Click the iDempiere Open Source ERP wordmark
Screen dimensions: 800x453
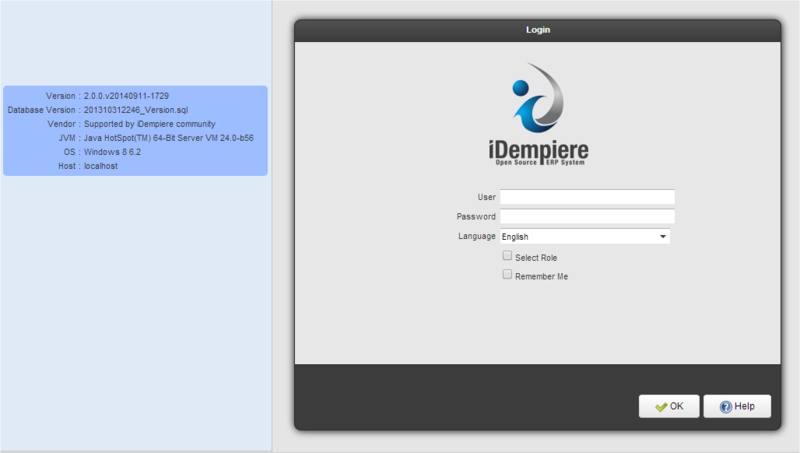click(538, 153)
